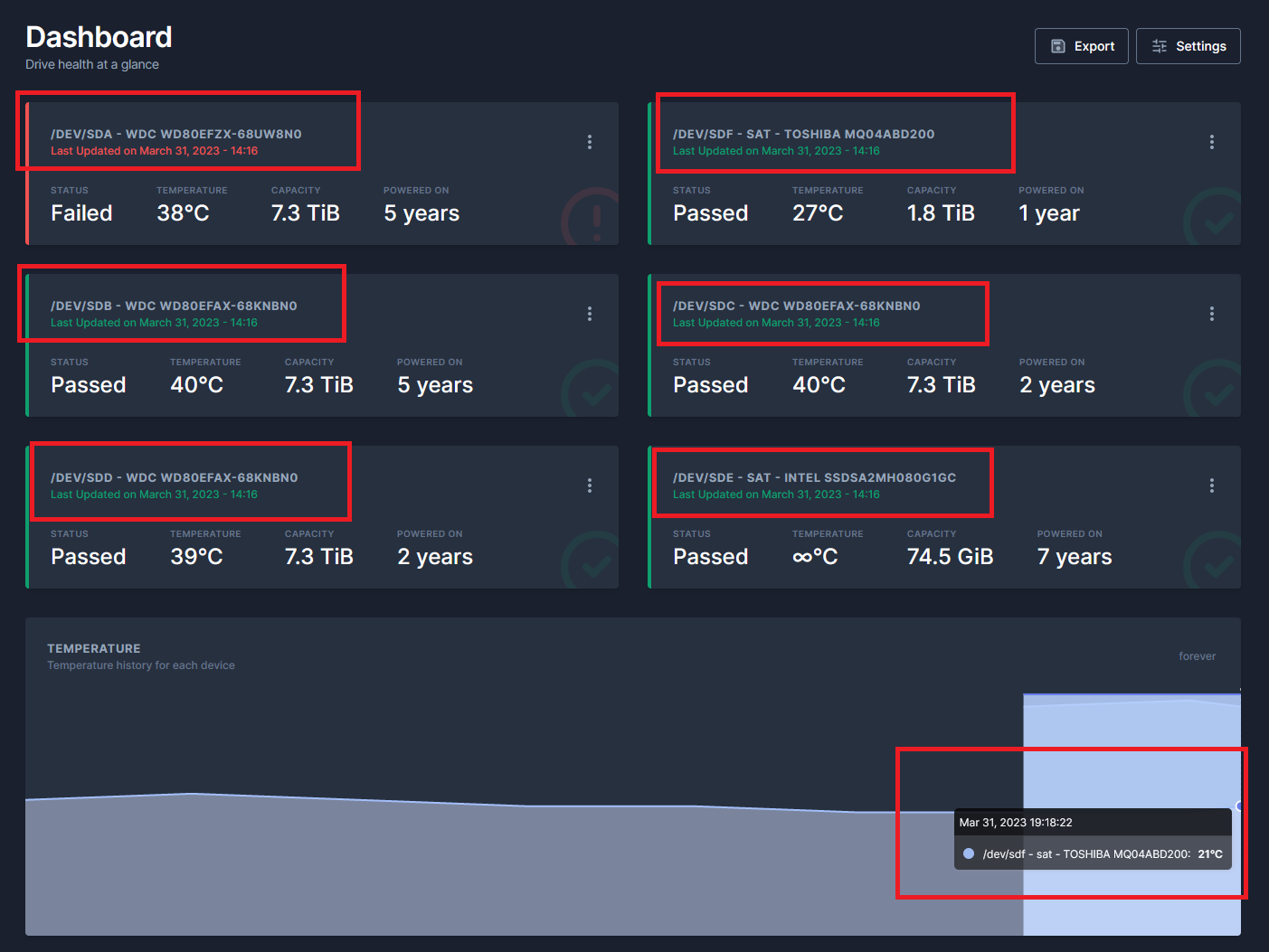Click the 38°C temperature value
This screenshot has height=952, width=1269.
click(183, 213)
